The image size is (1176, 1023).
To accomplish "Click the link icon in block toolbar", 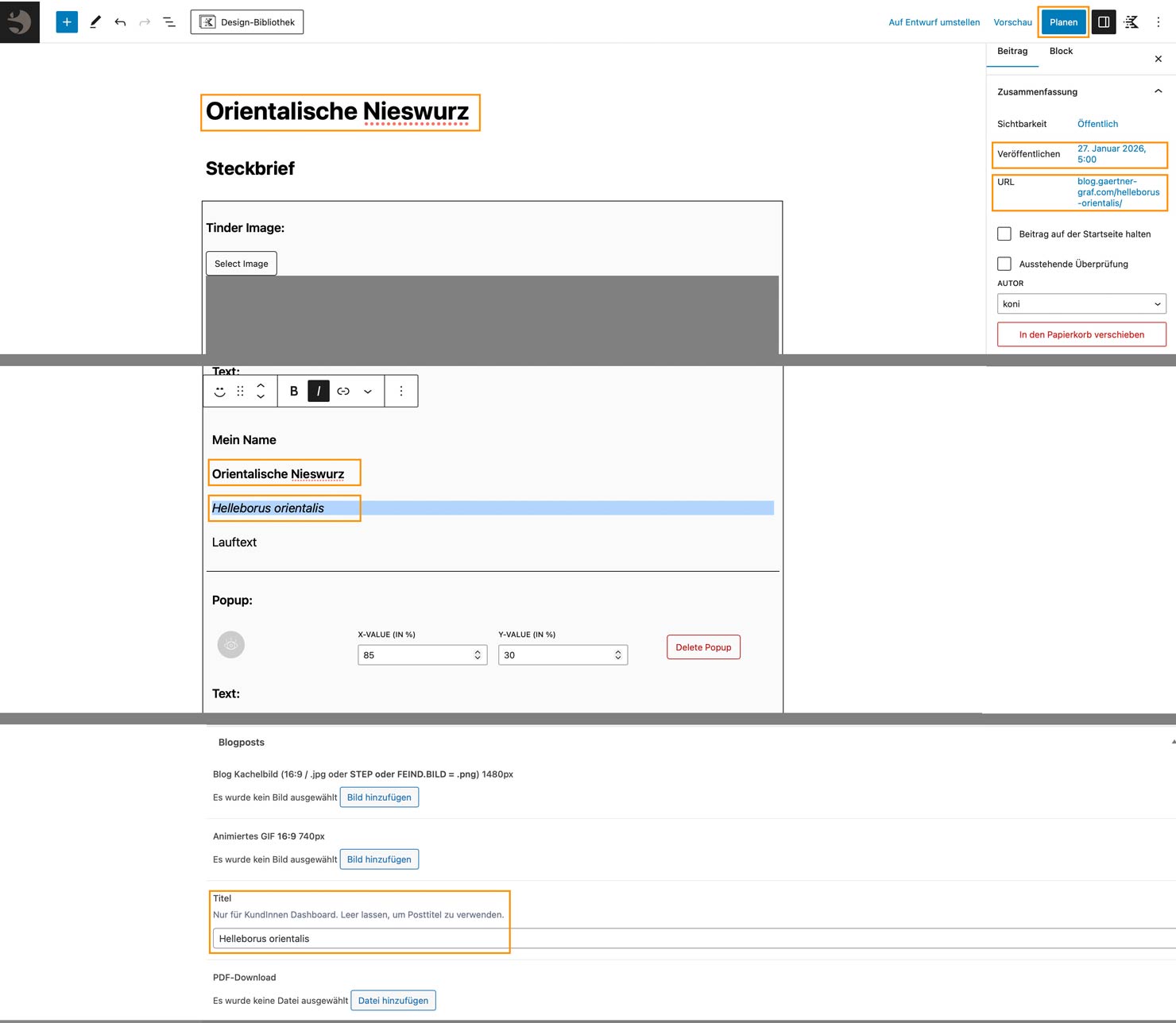I will point(343,391).
